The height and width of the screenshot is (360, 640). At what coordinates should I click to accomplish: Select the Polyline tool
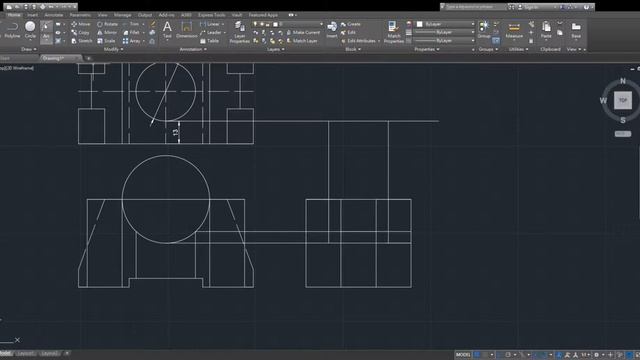pyautogui.click(x=12, y=30)
